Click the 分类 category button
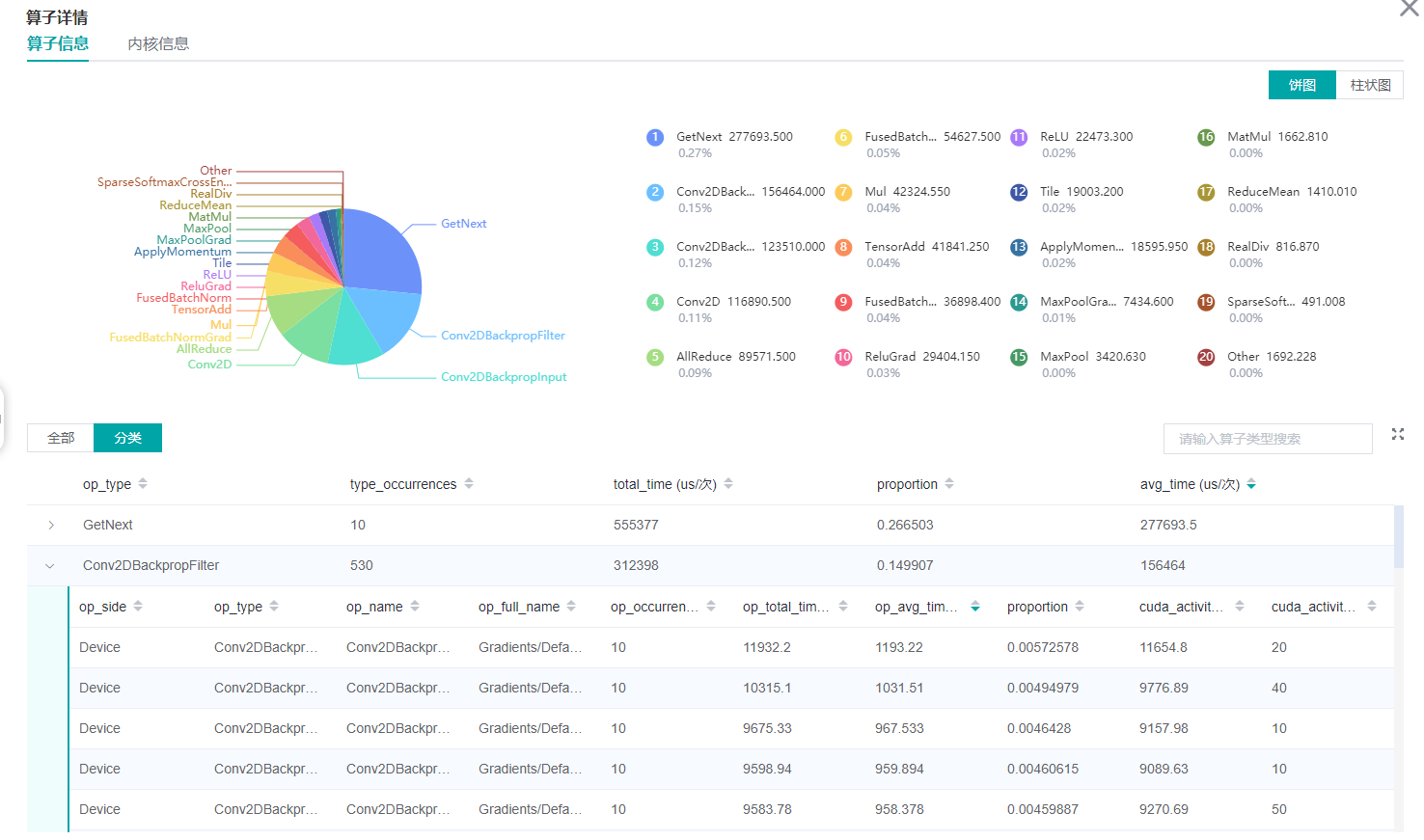The image size is (1424, 840). pyautogui.click(x=127, y=438)
